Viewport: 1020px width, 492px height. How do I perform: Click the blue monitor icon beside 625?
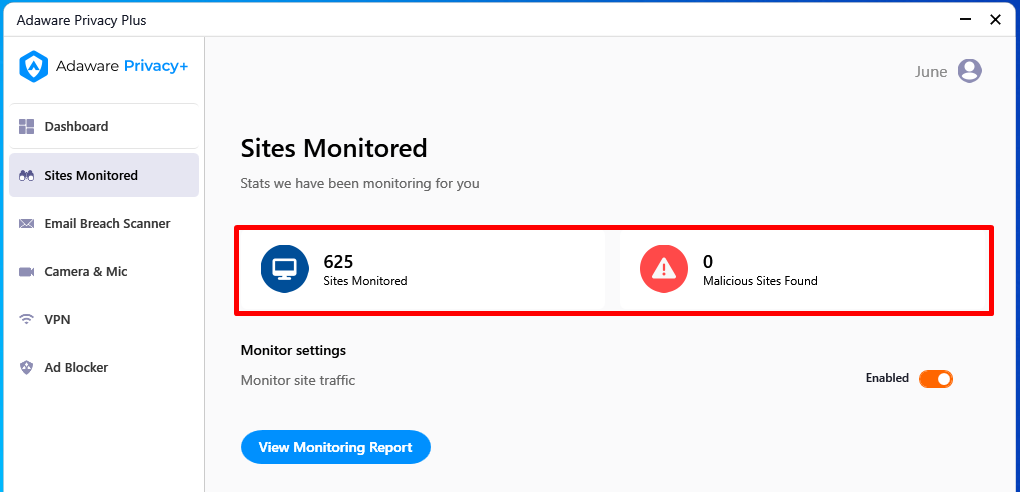(x=284, y=269)
